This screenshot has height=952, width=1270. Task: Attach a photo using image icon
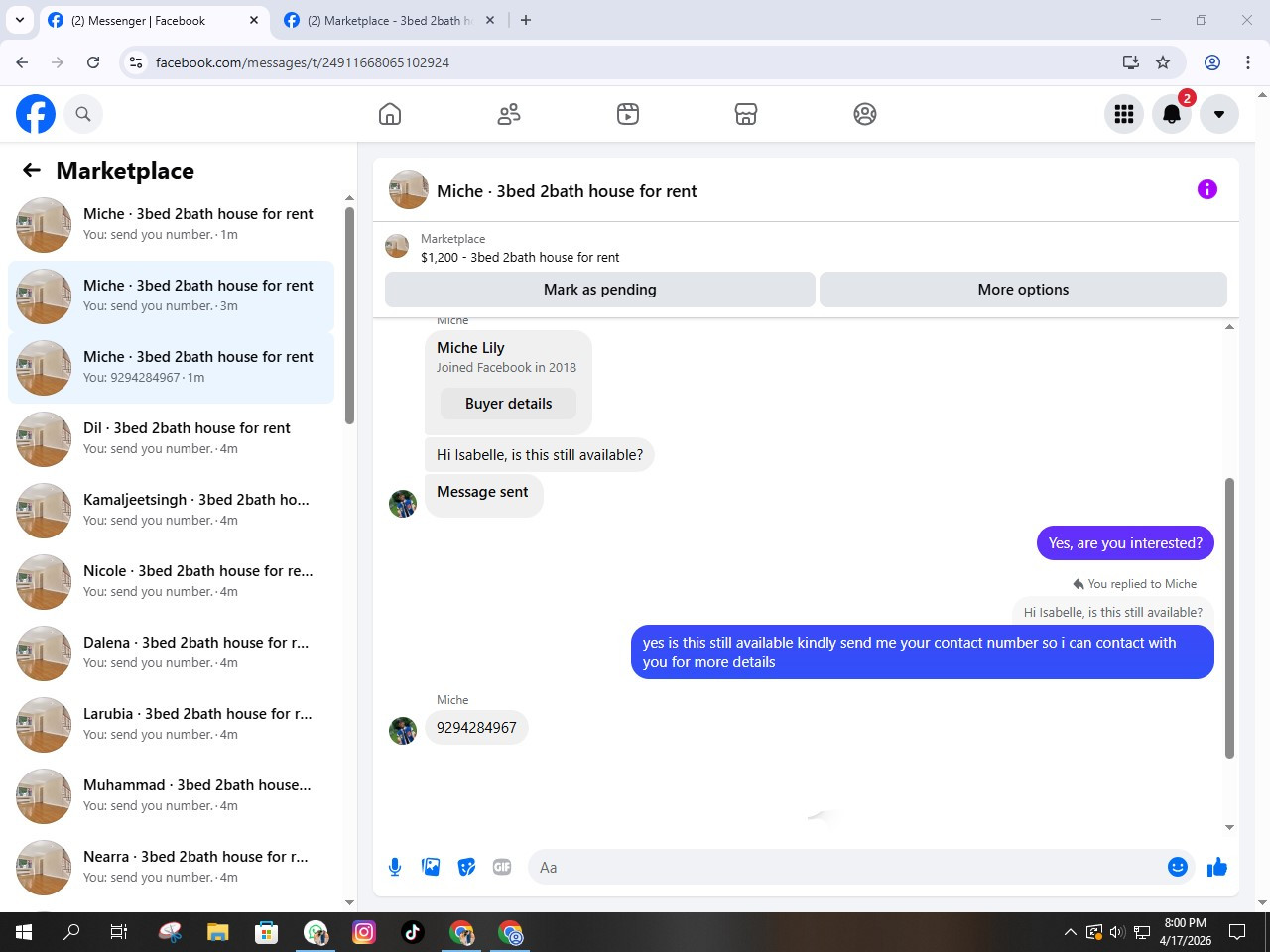tap(431, 867)
